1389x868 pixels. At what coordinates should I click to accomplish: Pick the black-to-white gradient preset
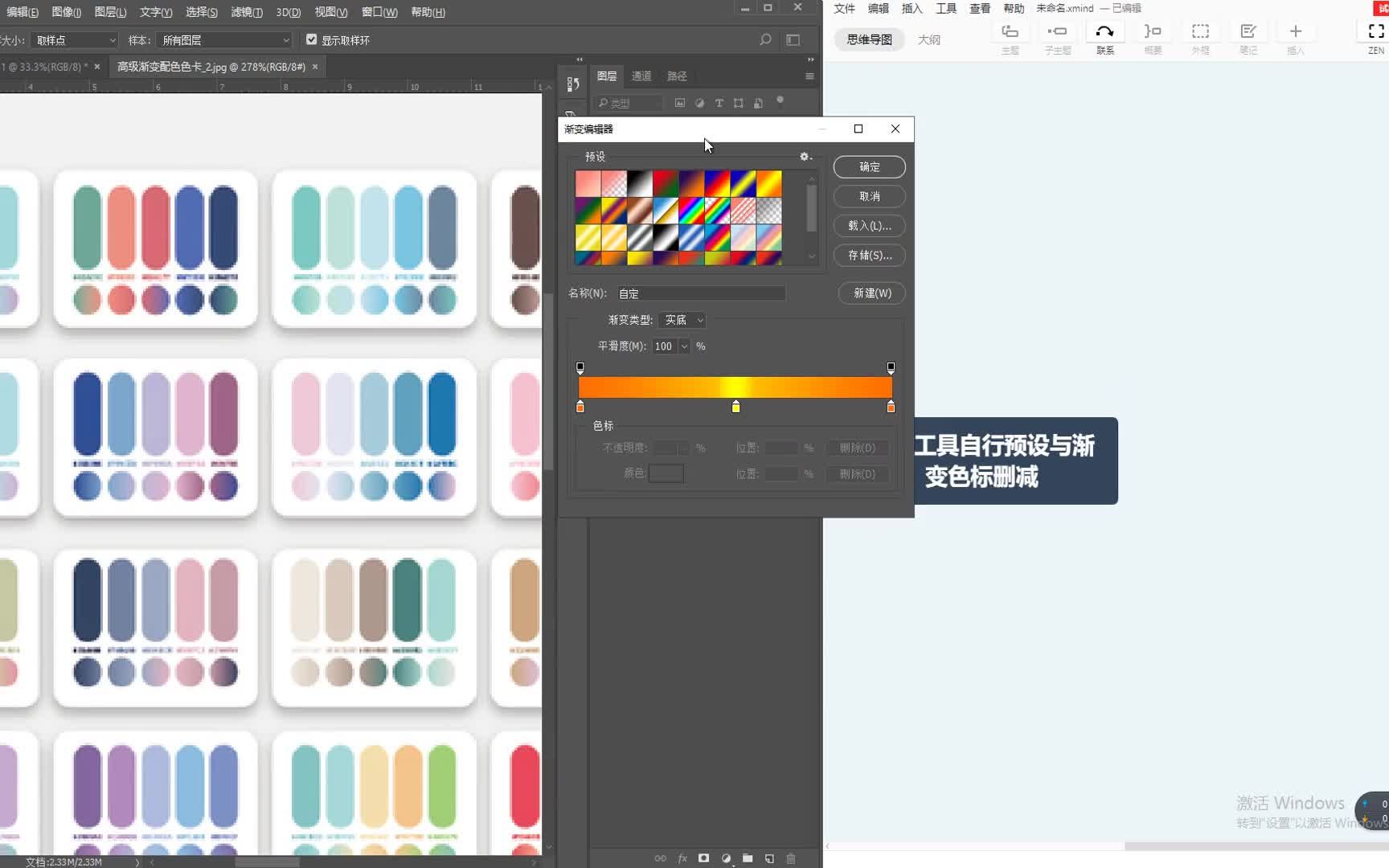(640, 183)
